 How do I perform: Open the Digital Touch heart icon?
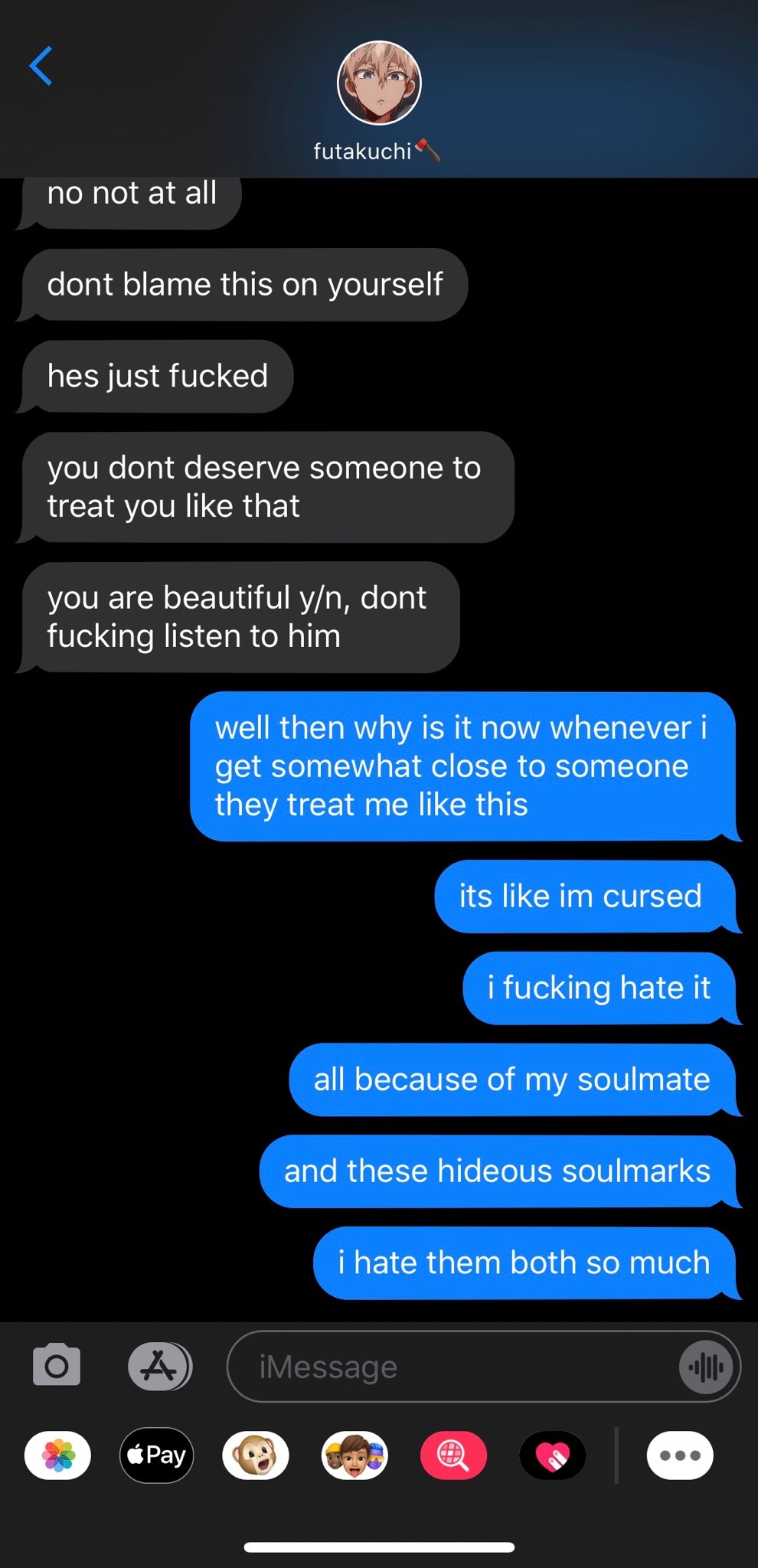pyautogui.click(x=552, y=1455)
